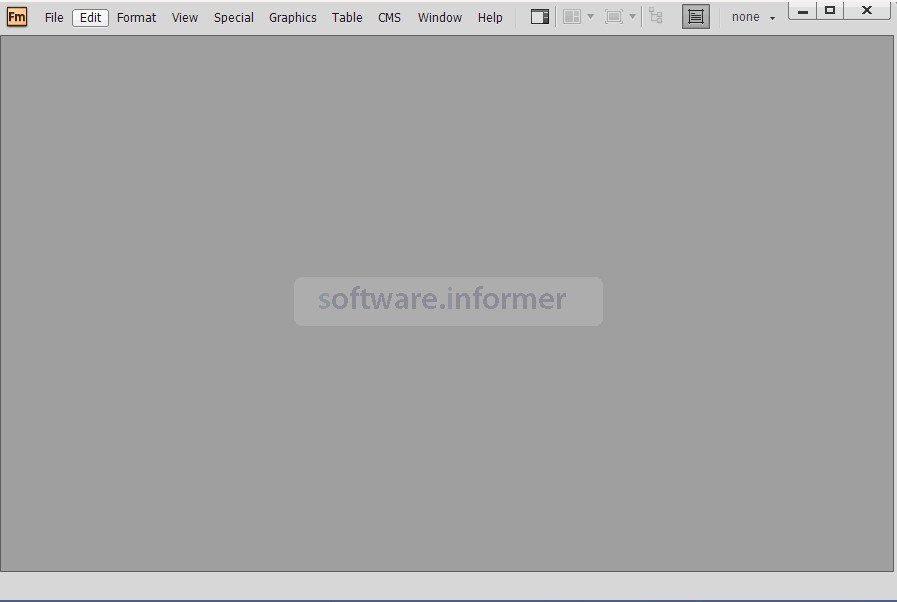This screenshot has height=602, width=897.
Task: Open the Help menu
Action: tap(490, 17)
